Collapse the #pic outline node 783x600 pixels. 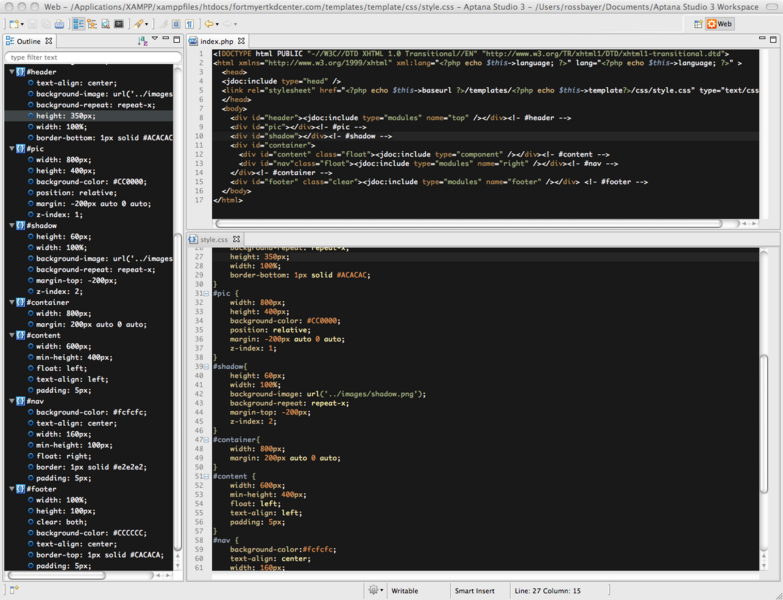pyautogui.click(x=11, y=149)
